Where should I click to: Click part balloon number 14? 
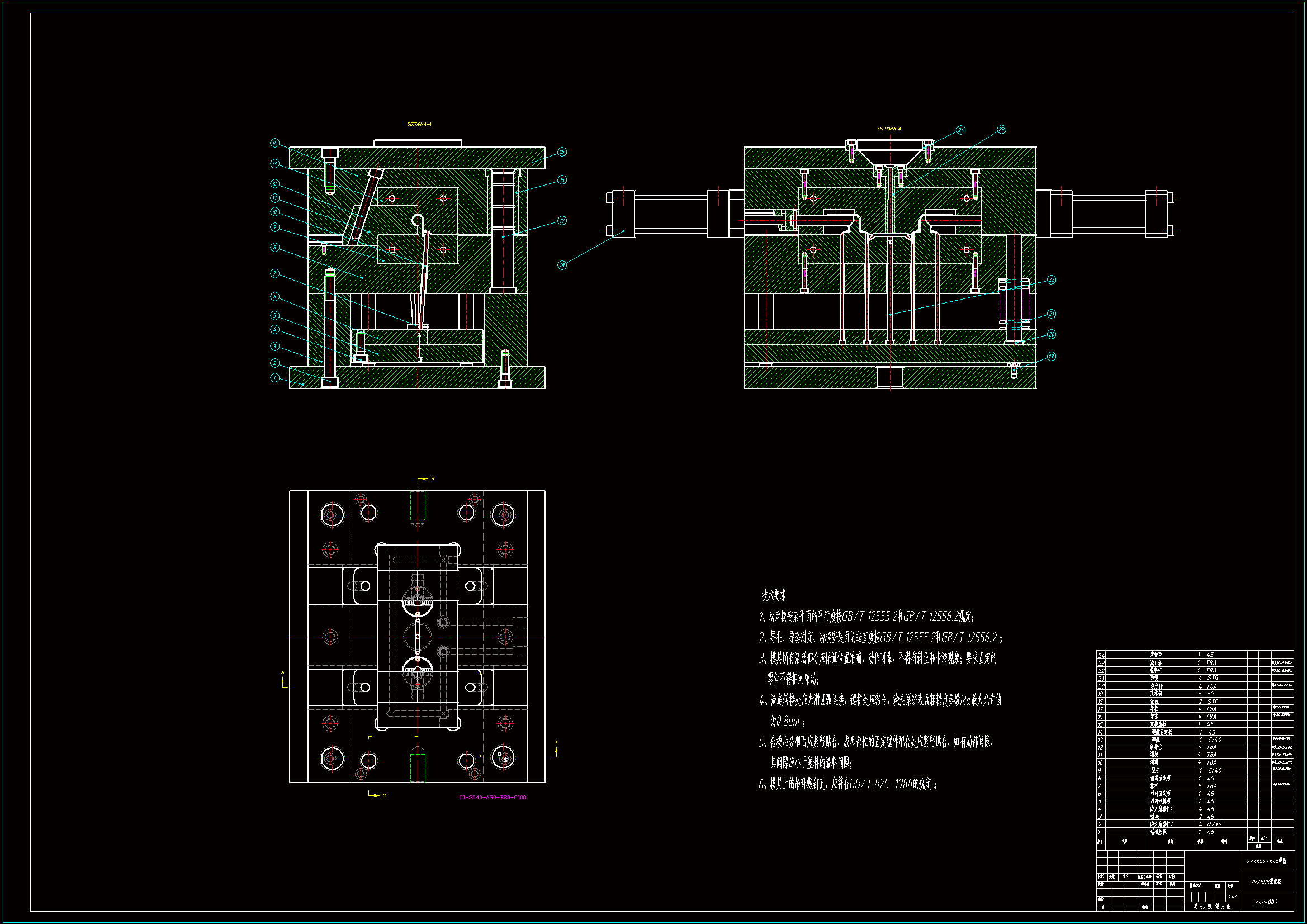point(275,143)
